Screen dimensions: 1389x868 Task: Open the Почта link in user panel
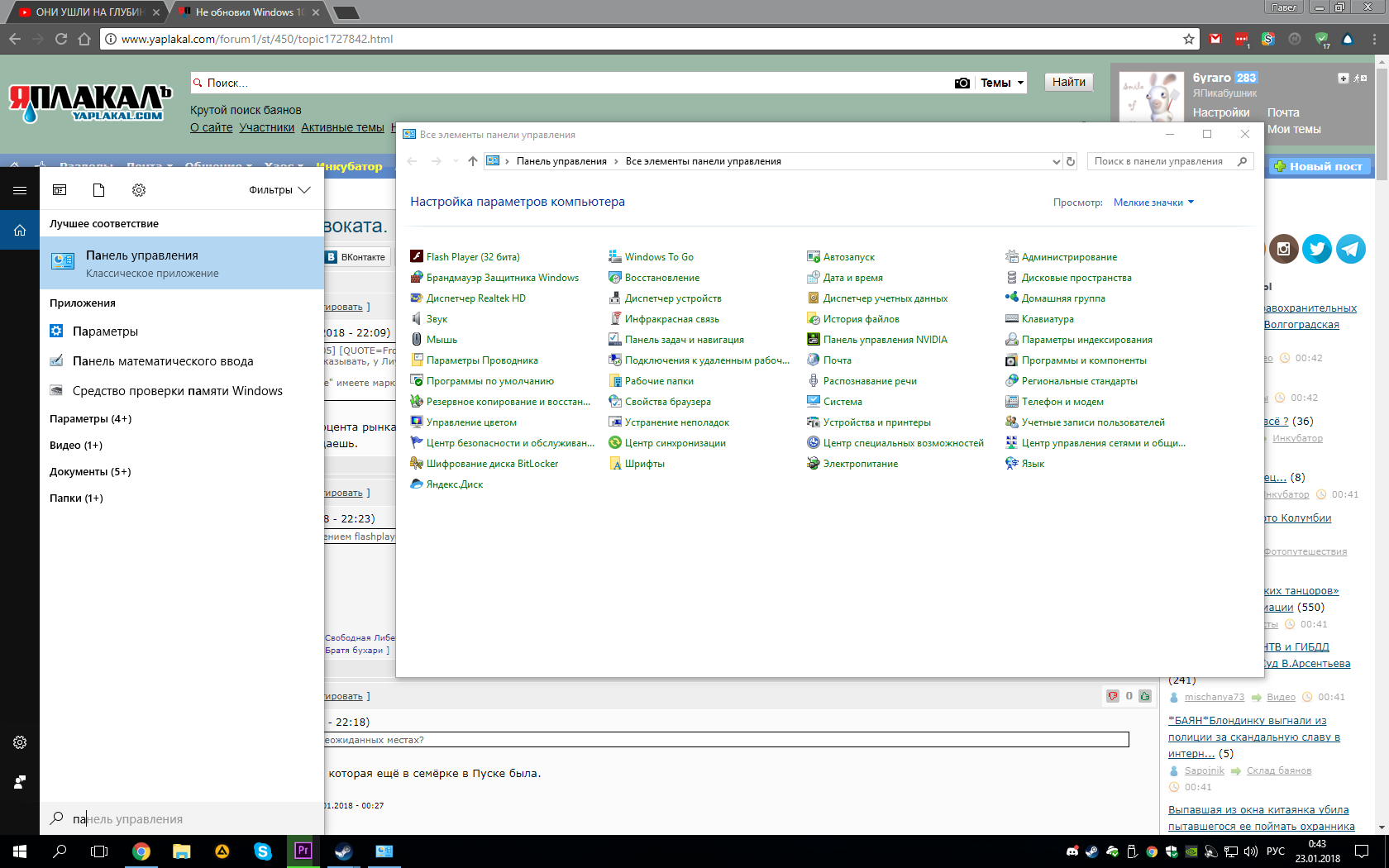(1283, 112)
